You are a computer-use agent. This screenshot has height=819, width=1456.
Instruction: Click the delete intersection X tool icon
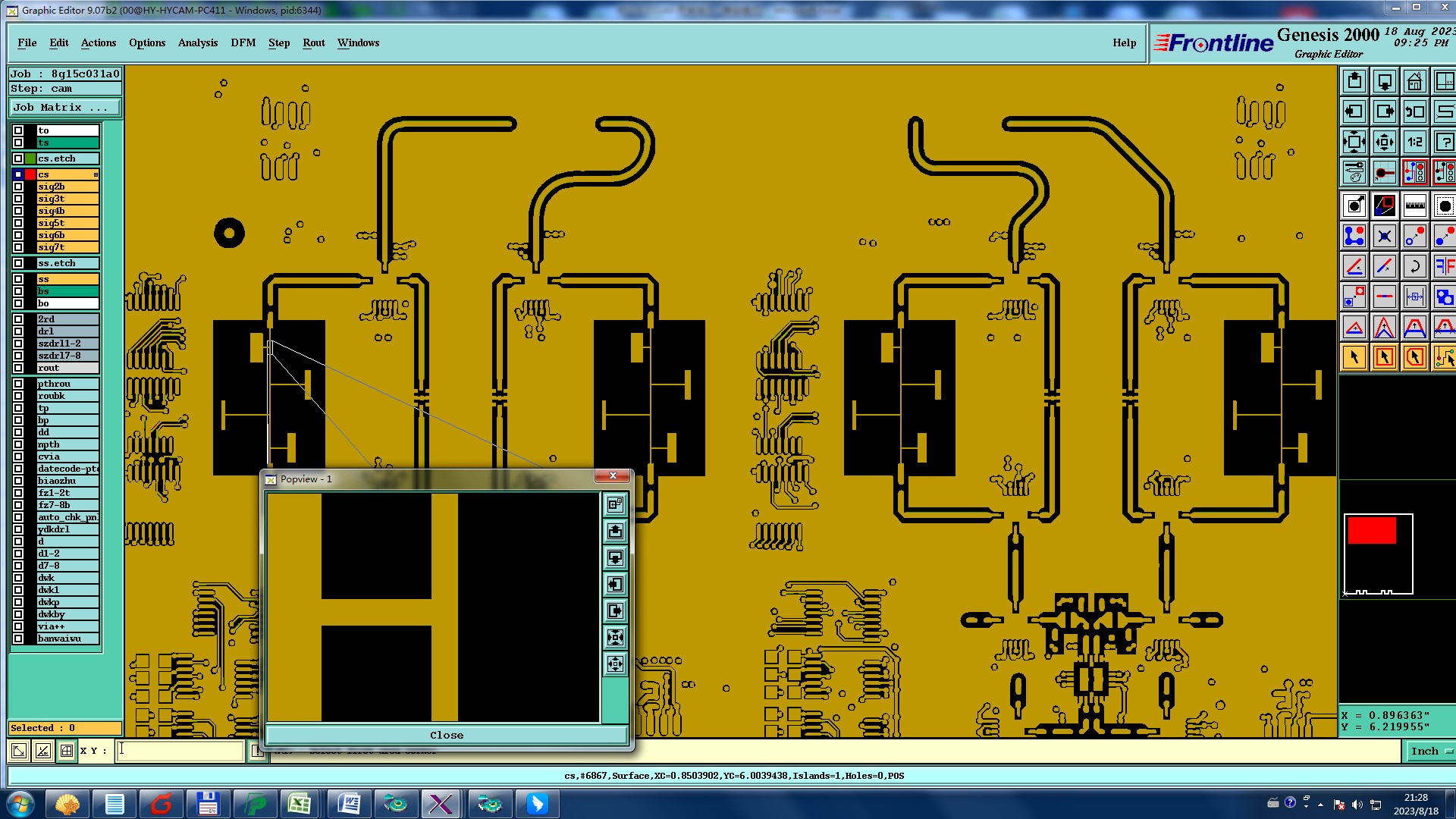(x=1384, y=236)
